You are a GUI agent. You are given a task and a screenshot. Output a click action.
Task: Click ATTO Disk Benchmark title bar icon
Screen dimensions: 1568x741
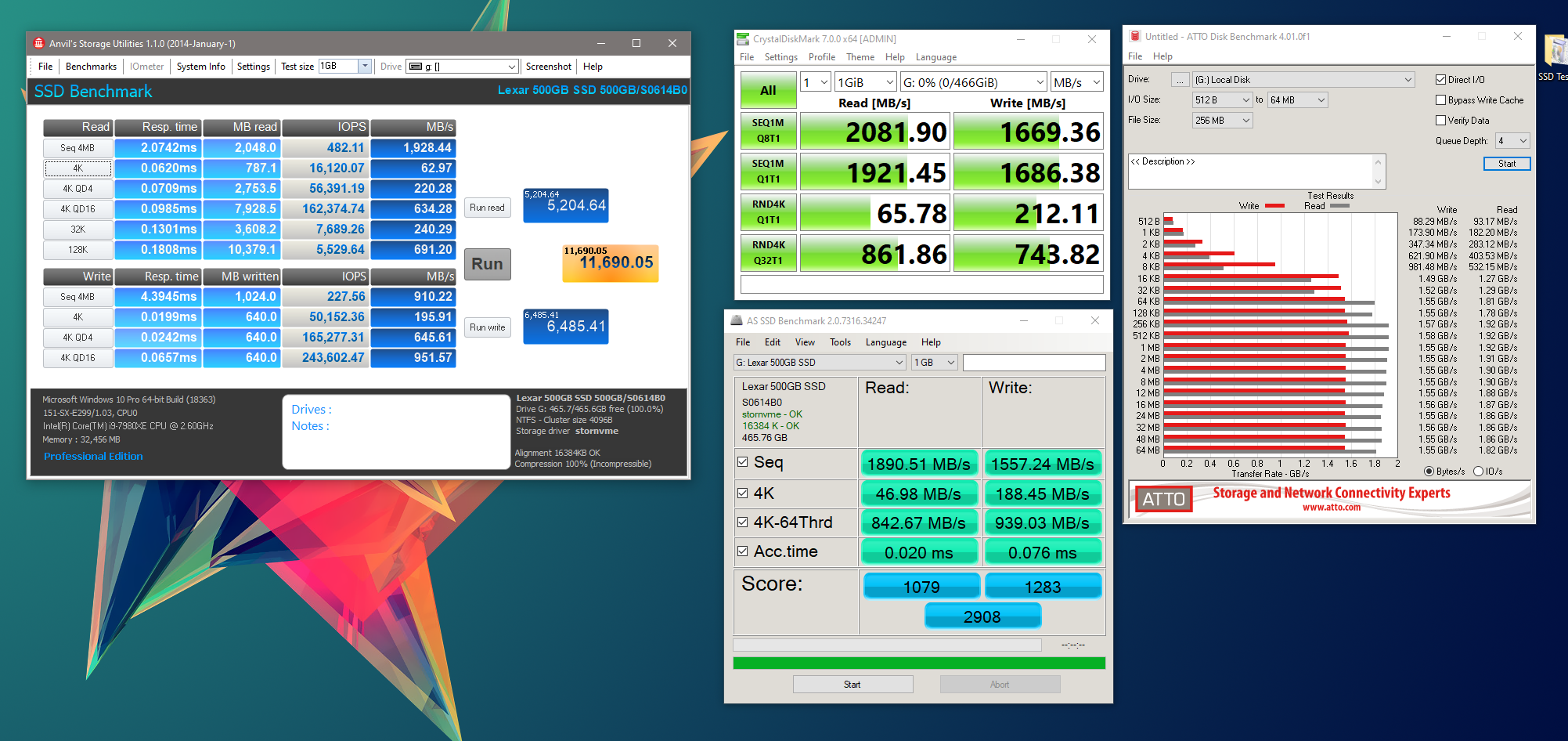point(1135,36)
